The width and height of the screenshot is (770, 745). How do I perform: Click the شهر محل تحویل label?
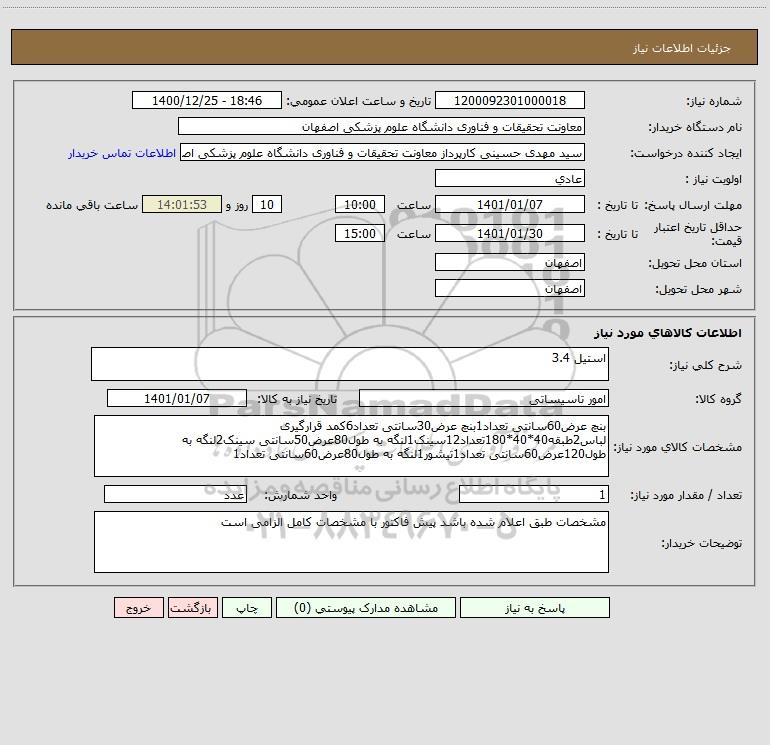pyautogui.click(x=698, y=289)
